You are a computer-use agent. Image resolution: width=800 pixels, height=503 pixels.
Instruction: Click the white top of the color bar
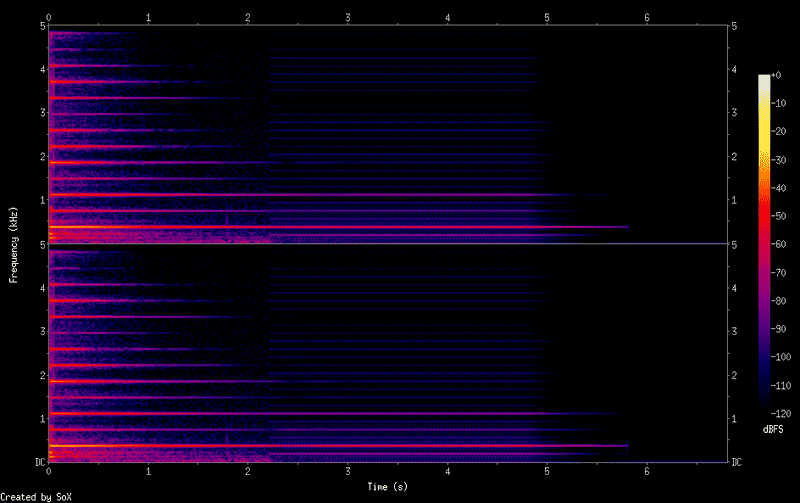[766, 80]
